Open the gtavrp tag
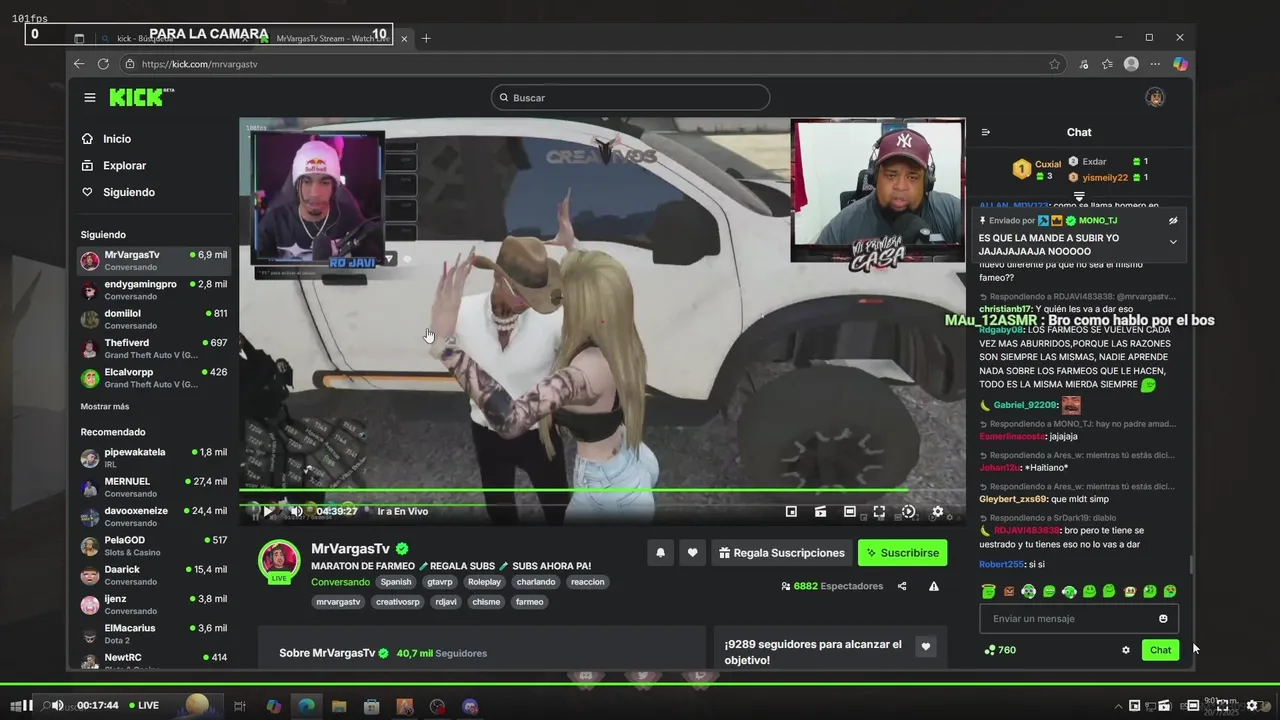 440,582
